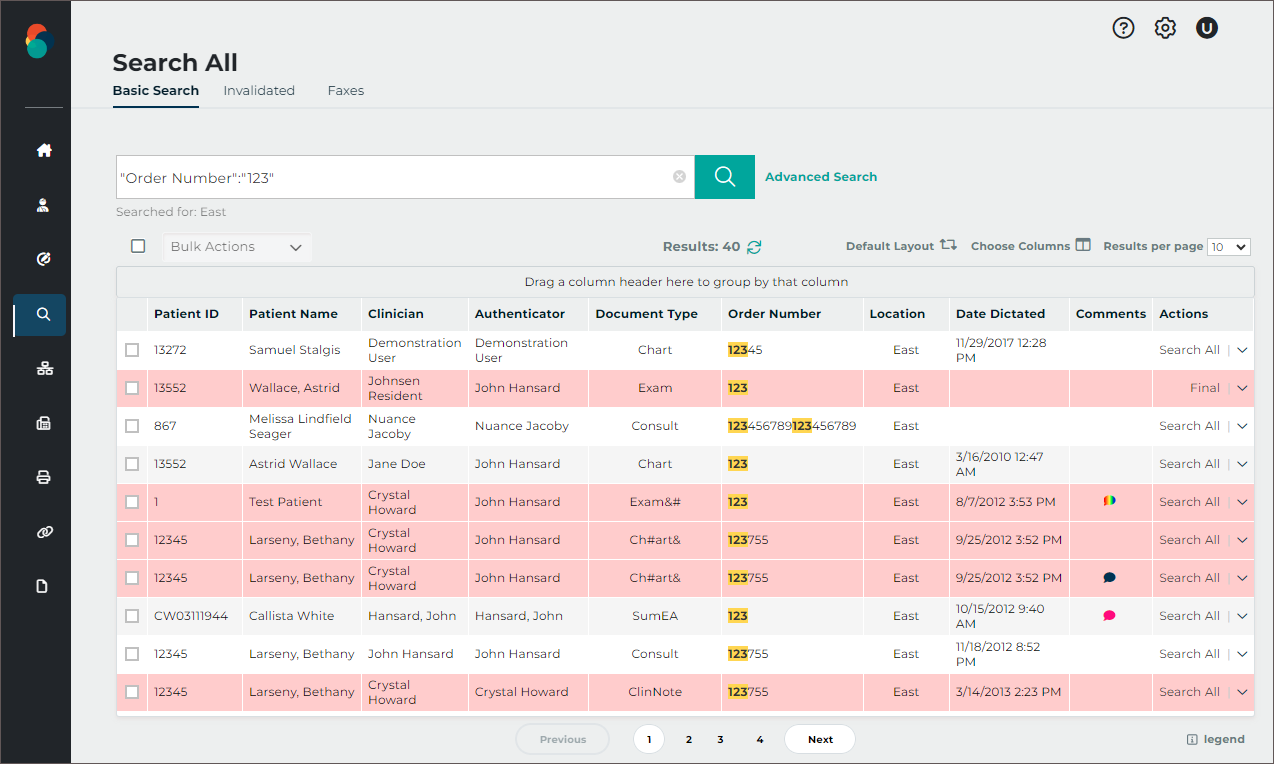The image size is (1274, 764).
Task: Check the row for Samuel Stalgis
Action: pyautogui.click(x=132, y=350)
